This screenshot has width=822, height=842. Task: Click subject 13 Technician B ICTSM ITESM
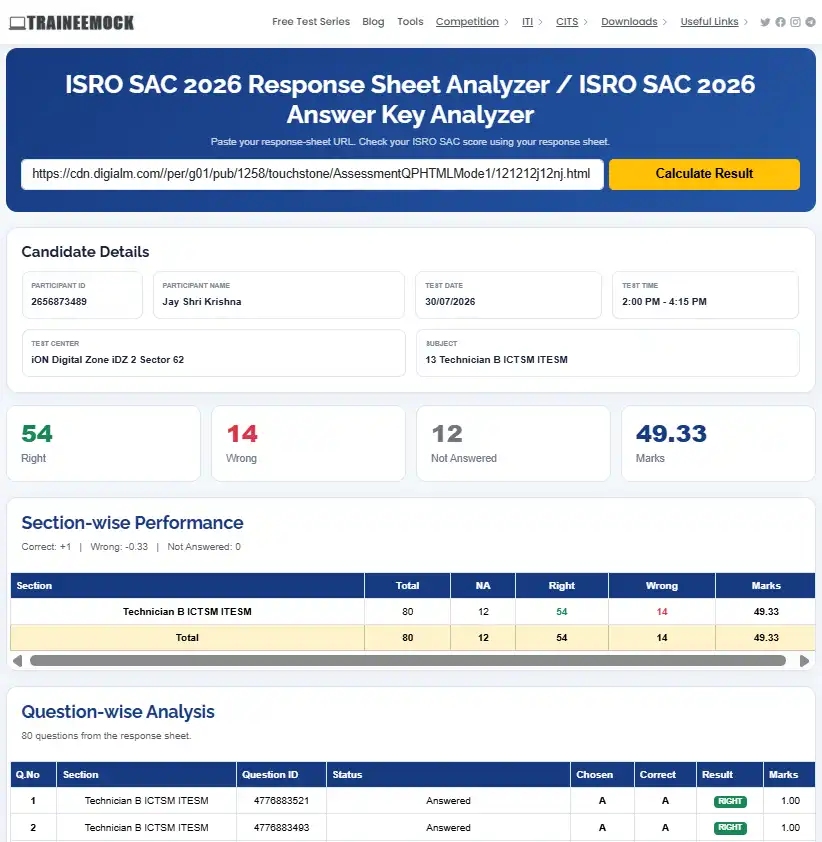coord(496,360)
